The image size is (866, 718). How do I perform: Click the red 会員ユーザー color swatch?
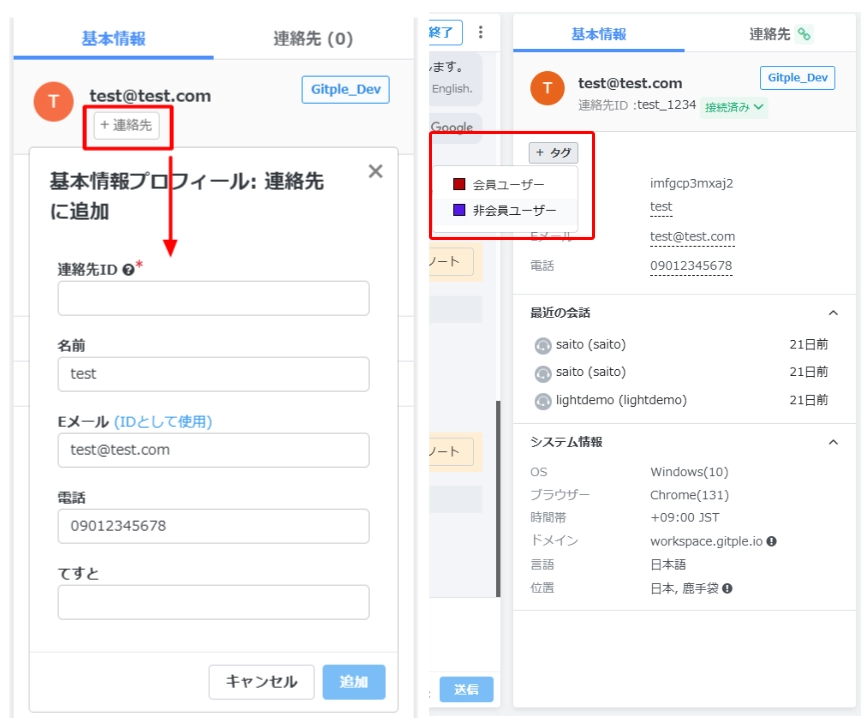pos(459,184)
